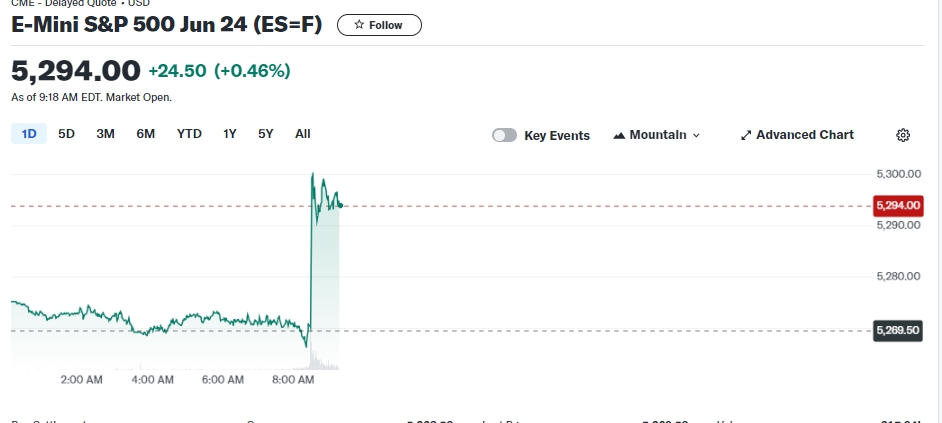Click the 5,269.50 previous close label
942x423 pixels.
coord(897,330)
